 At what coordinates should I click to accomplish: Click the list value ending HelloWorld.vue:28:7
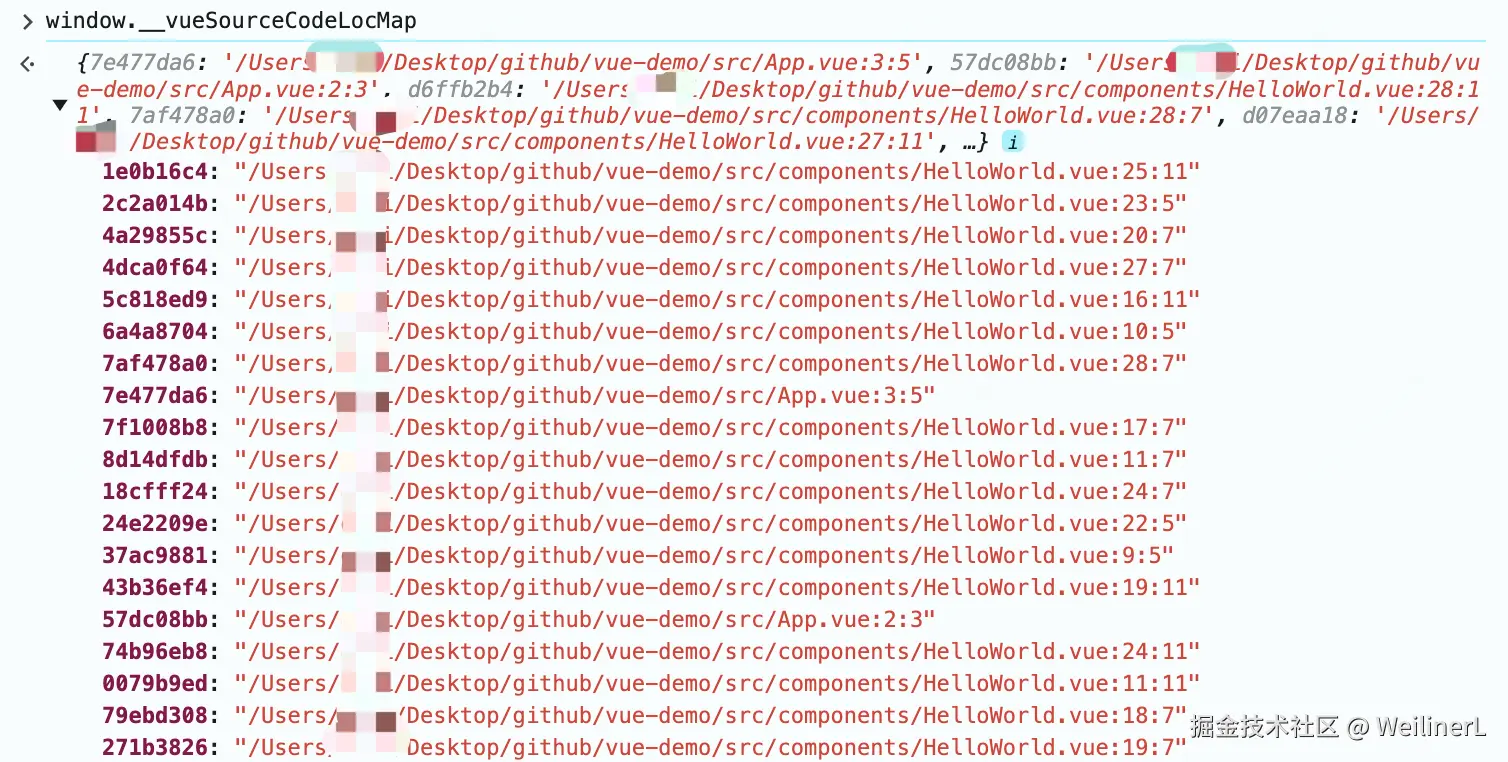tap(711, 363)
